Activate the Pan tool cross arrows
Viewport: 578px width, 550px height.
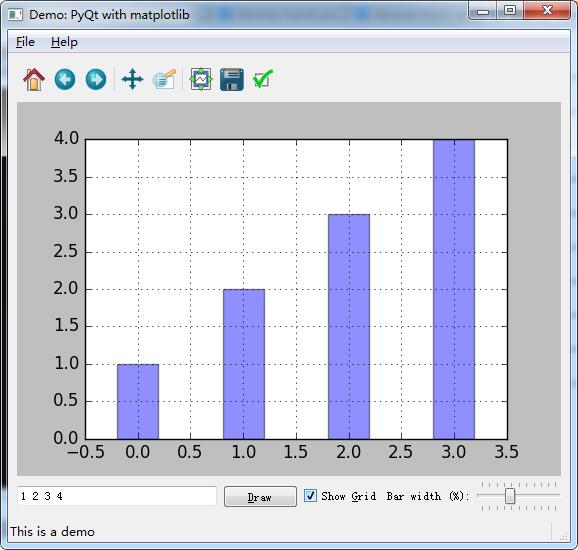pyautogui.click(x=132, y=79)
